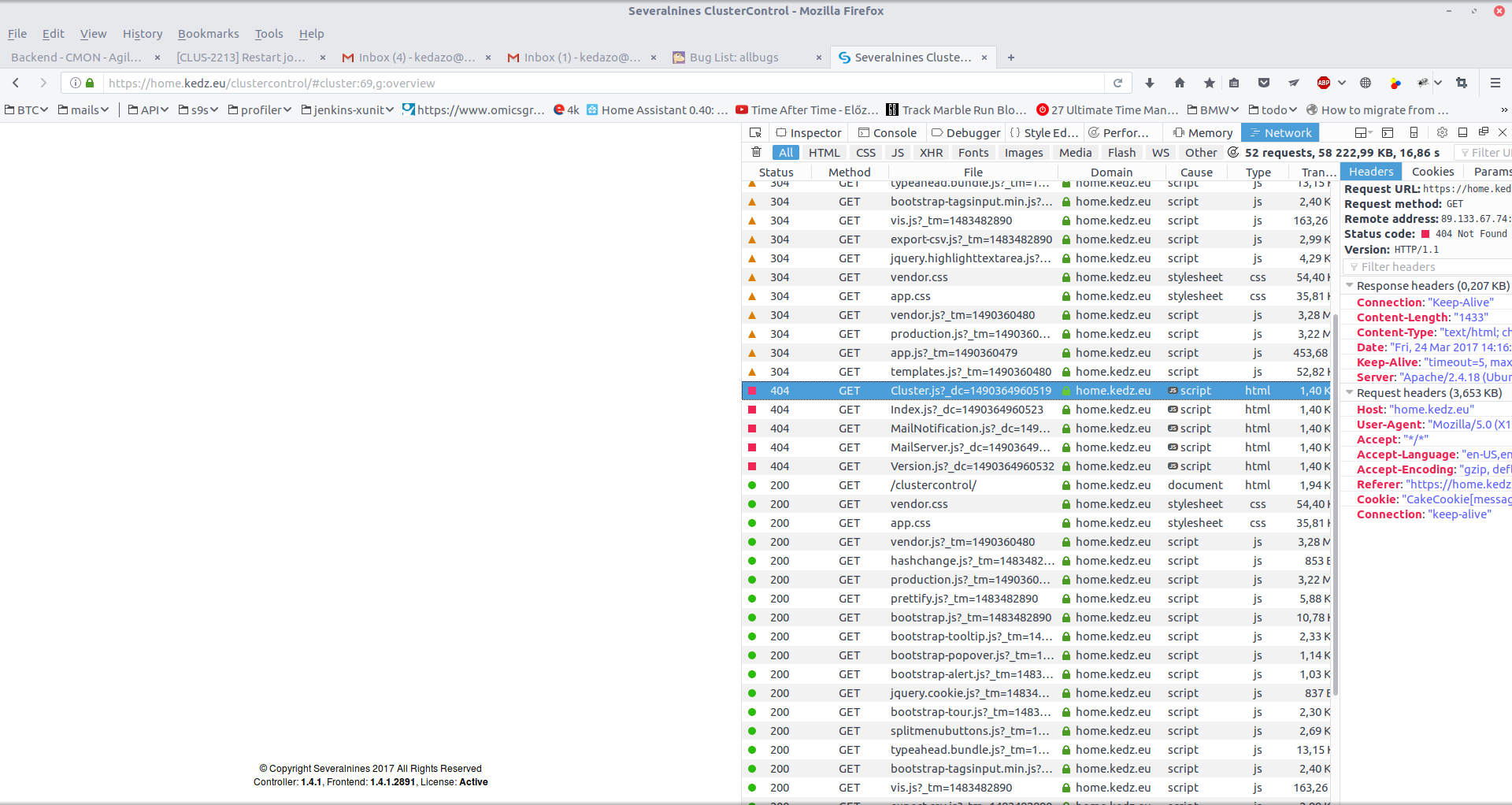Enable the HTML request filter
1512x805 pixels.
[825, 153]
